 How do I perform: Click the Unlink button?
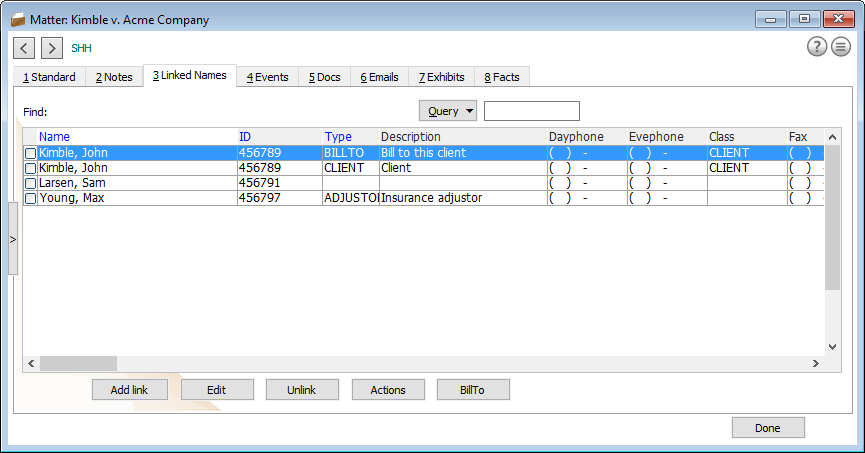(302, 390)
